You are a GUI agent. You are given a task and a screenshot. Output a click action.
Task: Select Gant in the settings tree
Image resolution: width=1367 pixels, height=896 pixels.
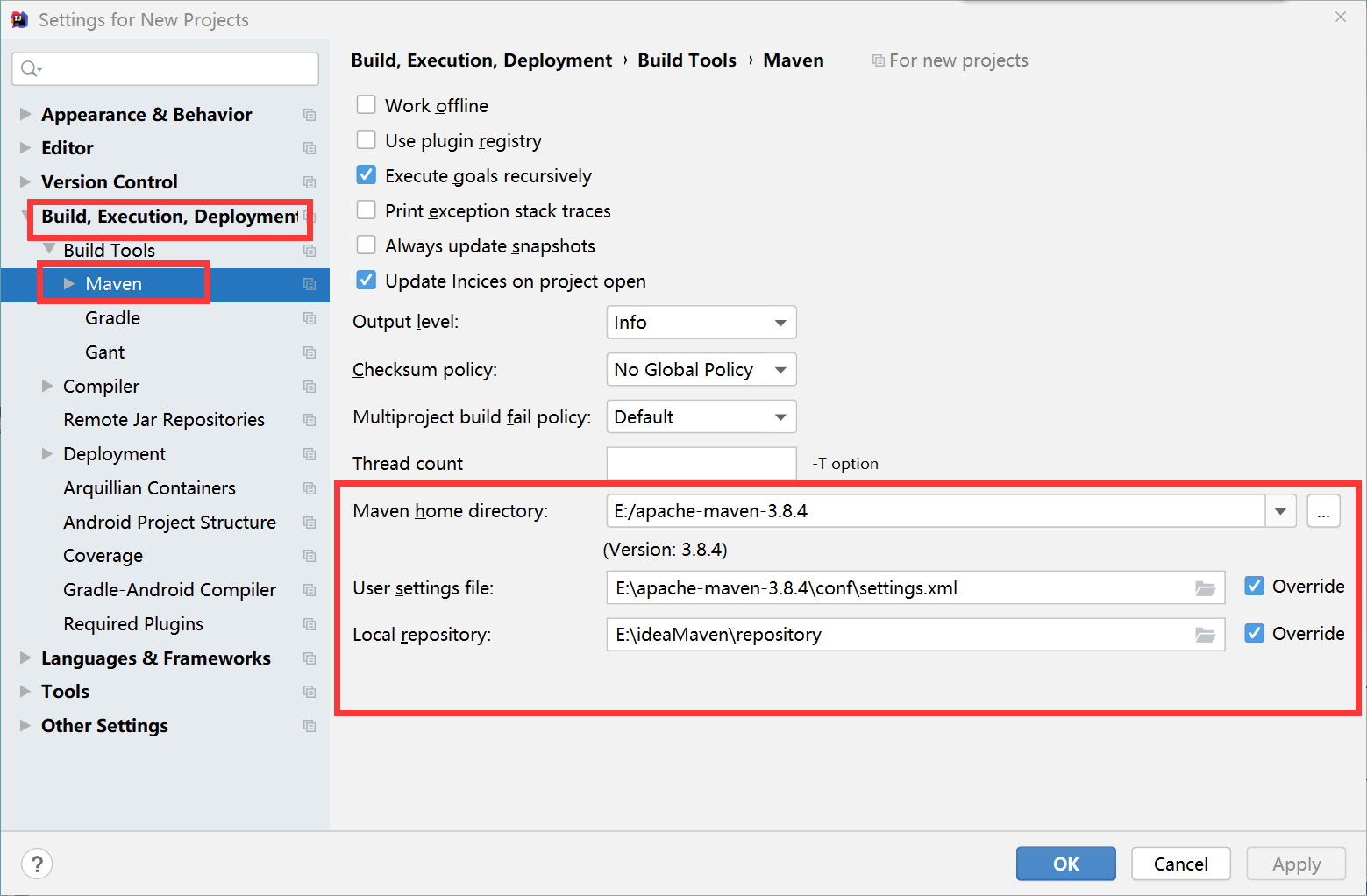(x=104, y=352)
